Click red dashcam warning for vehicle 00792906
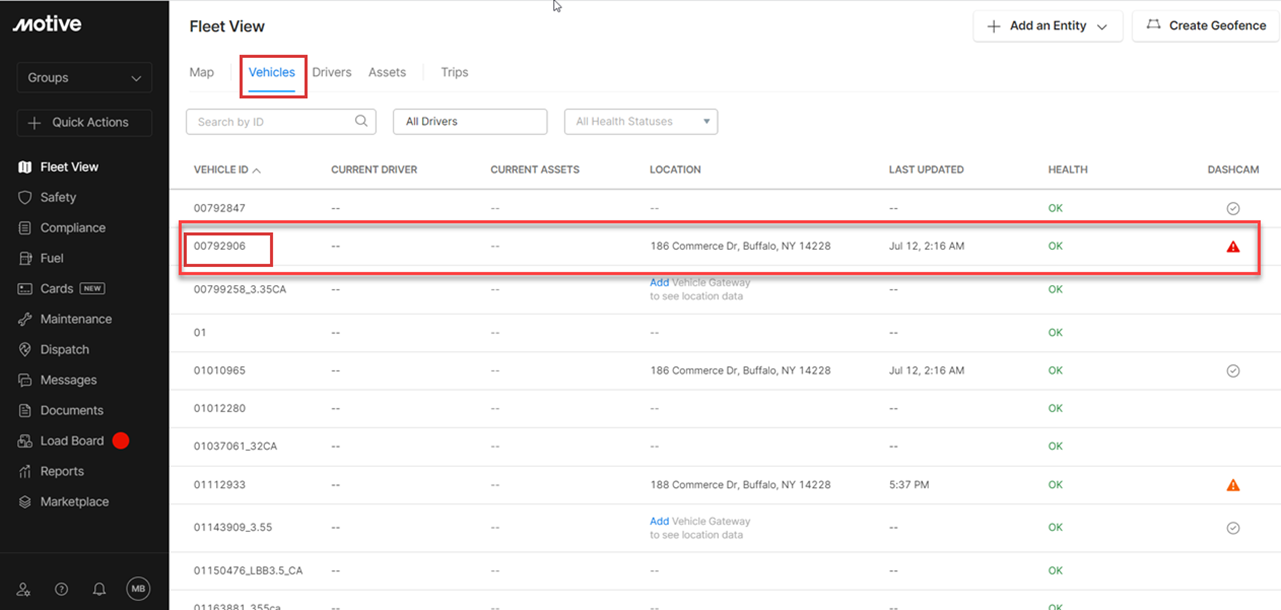 coord(1233,246)
